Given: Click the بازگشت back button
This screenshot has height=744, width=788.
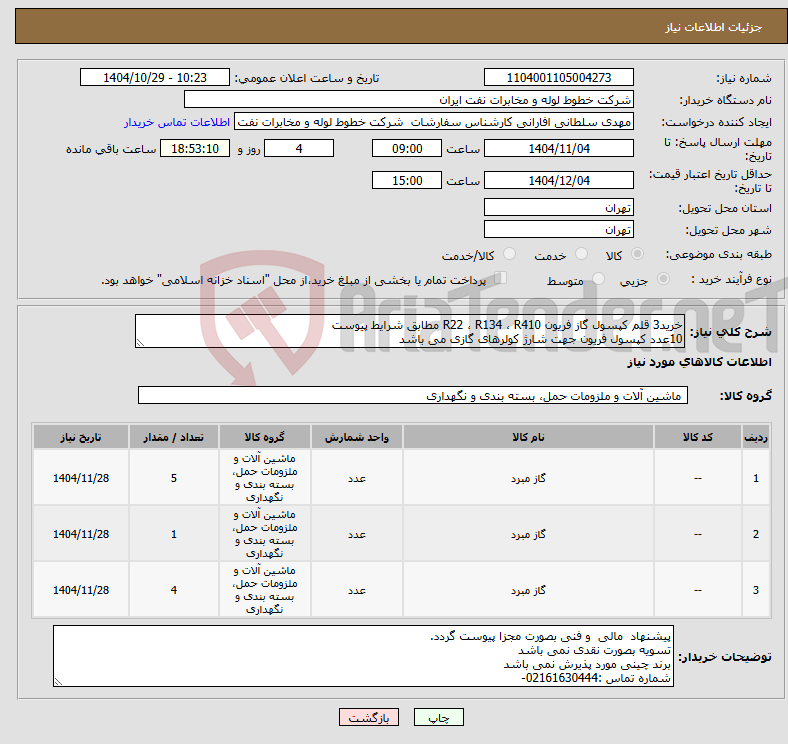Looking at the screenshot, I should [x=369, y=717].
